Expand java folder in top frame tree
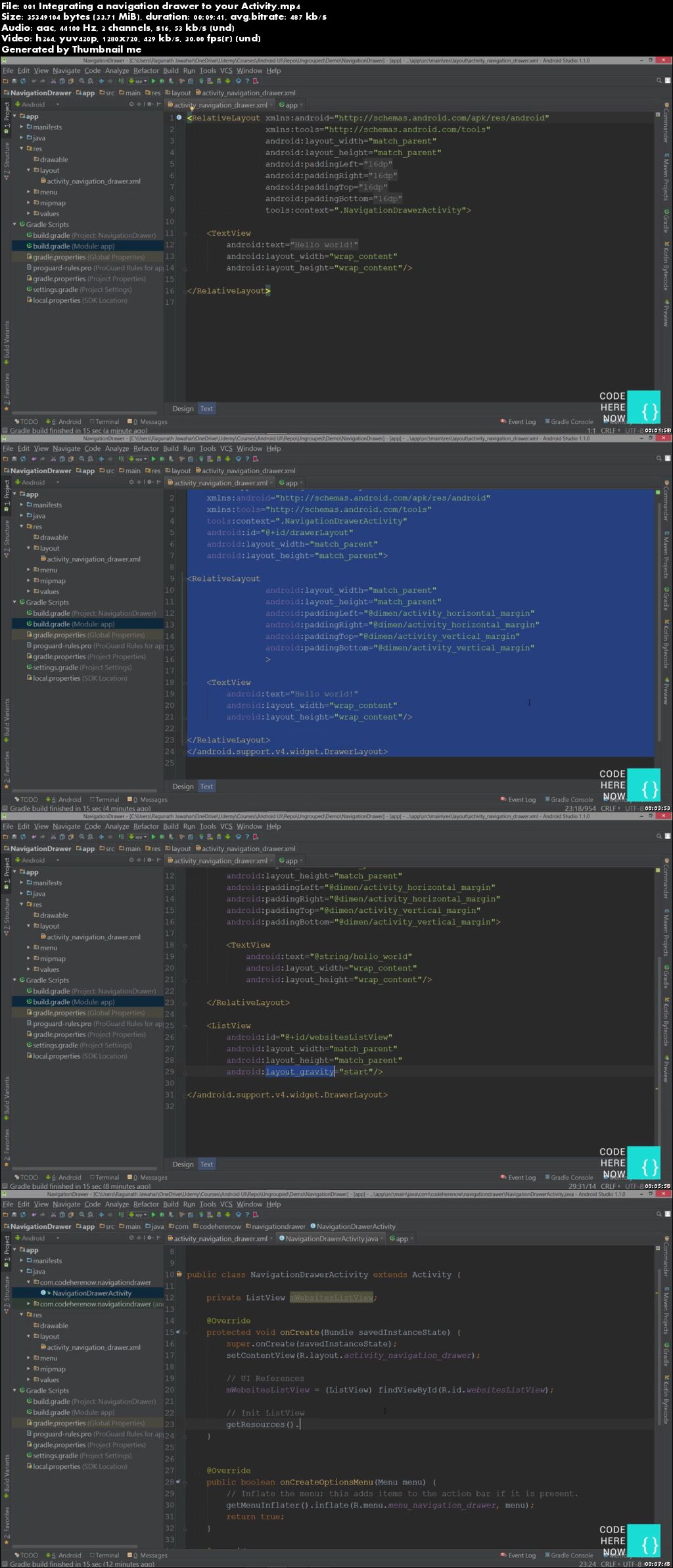The width and height of the screenshot is (673, 1568). [22, 138]
